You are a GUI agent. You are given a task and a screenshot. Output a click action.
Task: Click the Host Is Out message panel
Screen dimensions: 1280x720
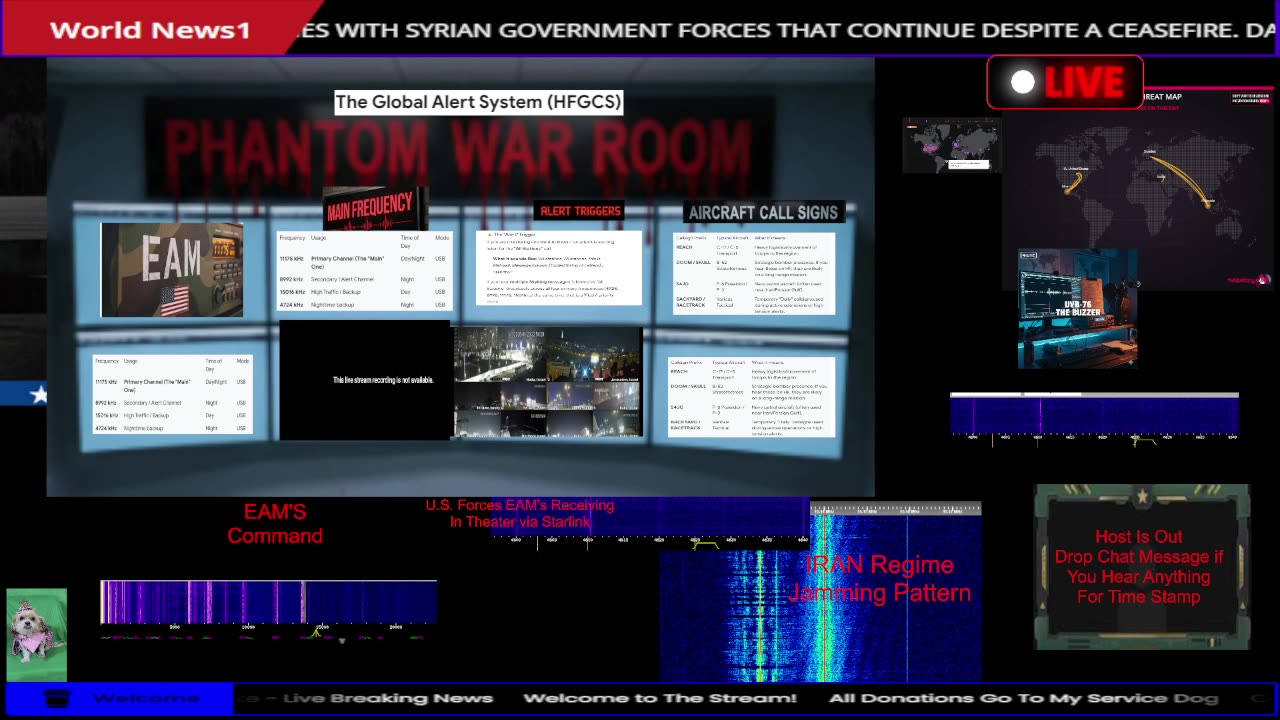coord(1141,567)
